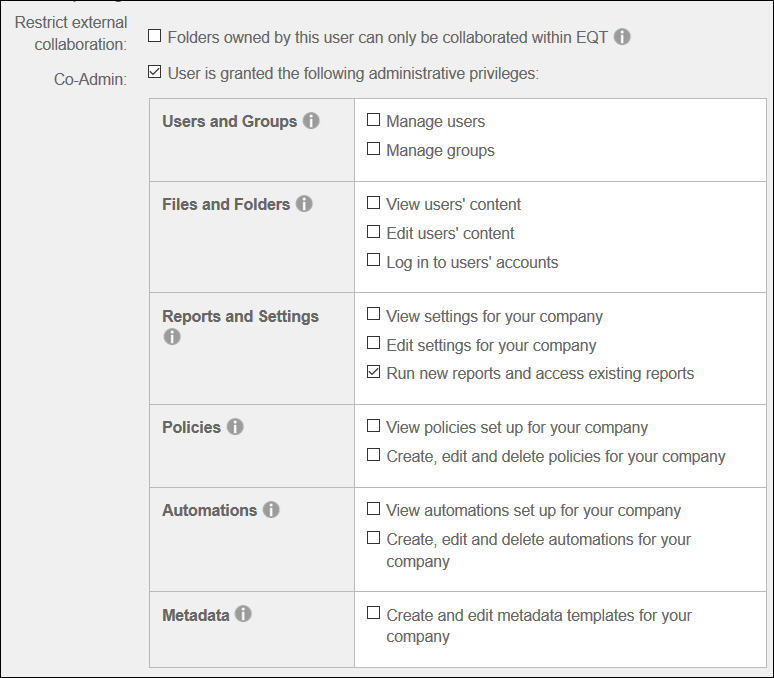Click the Automations info icon
This screenshot has height=678, width=774.
pyautogui.click(x=271, y=510)
